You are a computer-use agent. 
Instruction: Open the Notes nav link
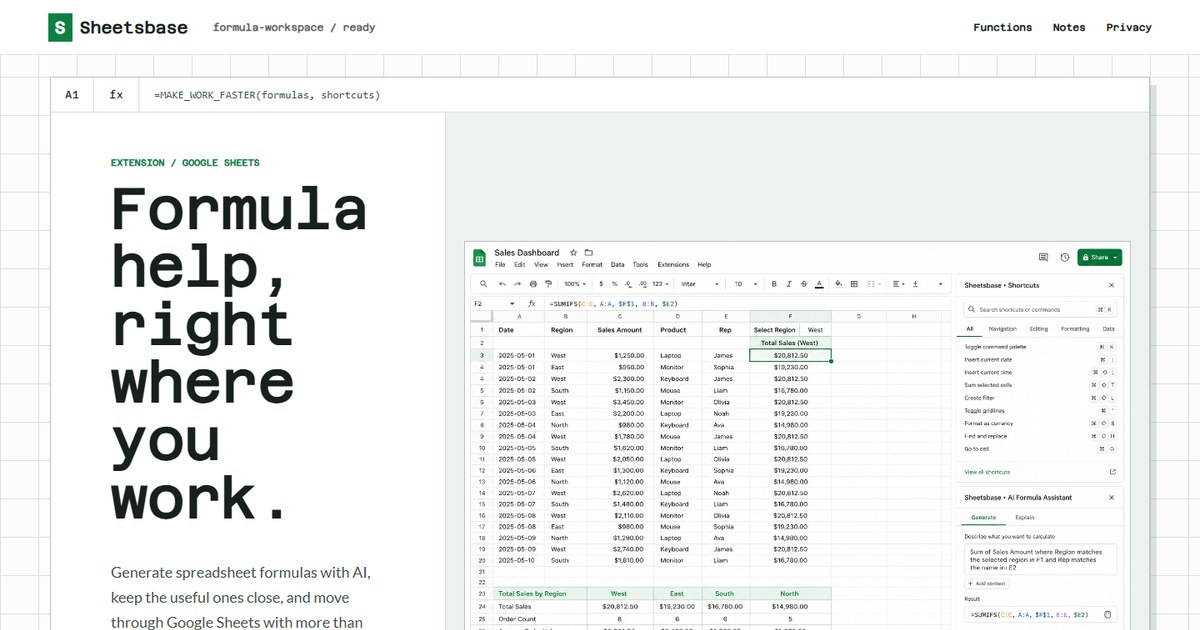point(1069,27)
